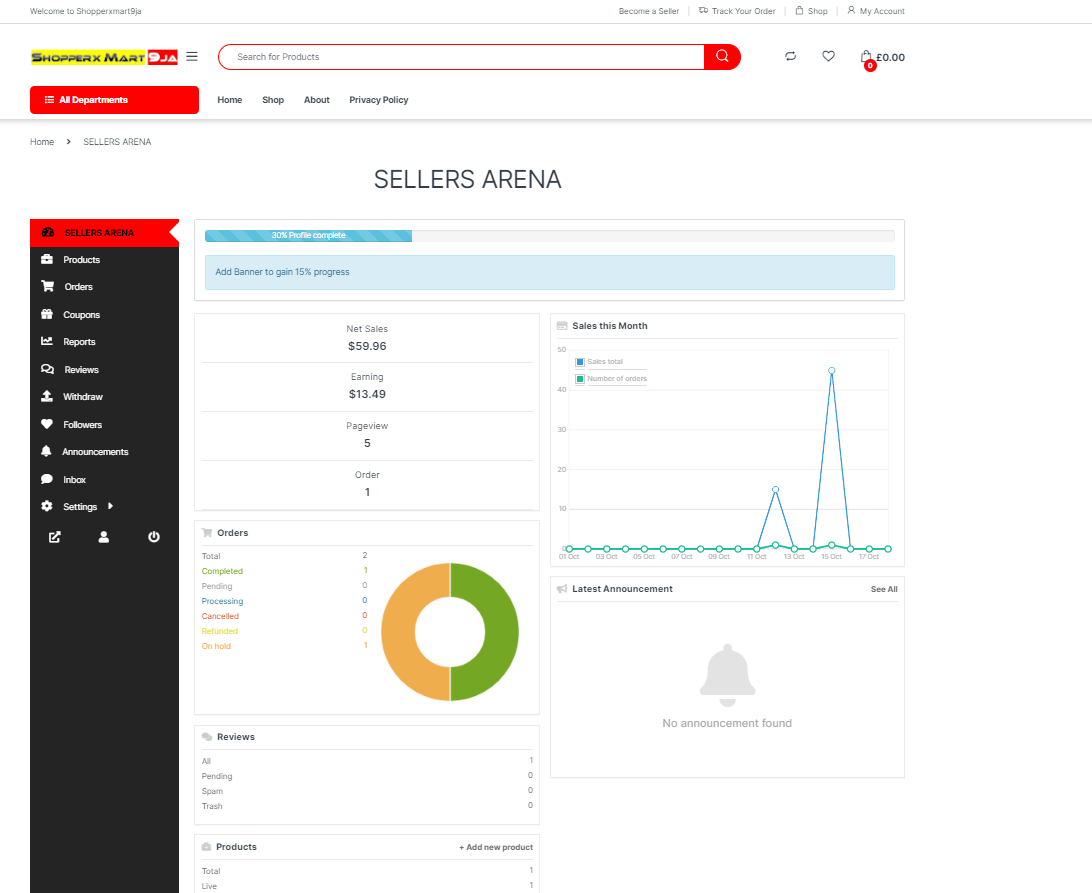Click the Completed orders link
1092x893 pixels.
222,571
